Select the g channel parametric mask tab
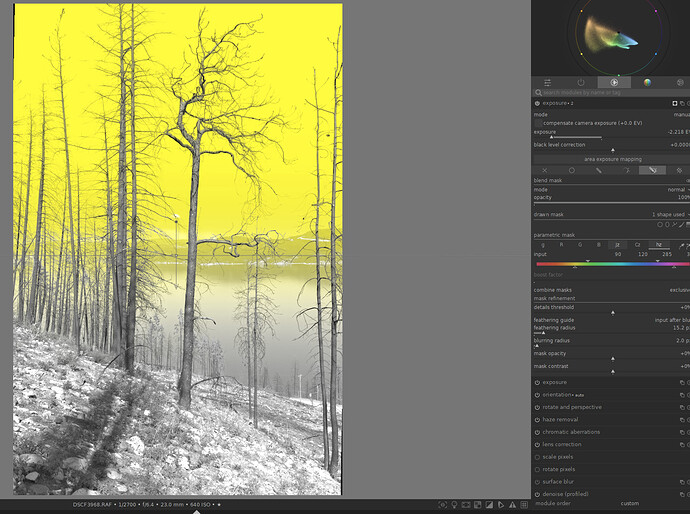Viewport: 690px width, 514px height. (543, 245)
